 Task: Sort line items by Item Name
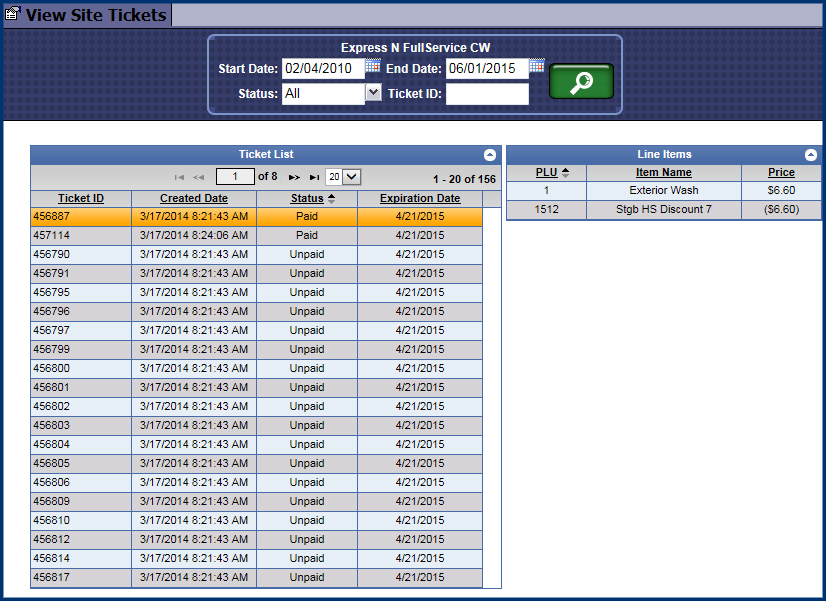(x=663, y=173)
